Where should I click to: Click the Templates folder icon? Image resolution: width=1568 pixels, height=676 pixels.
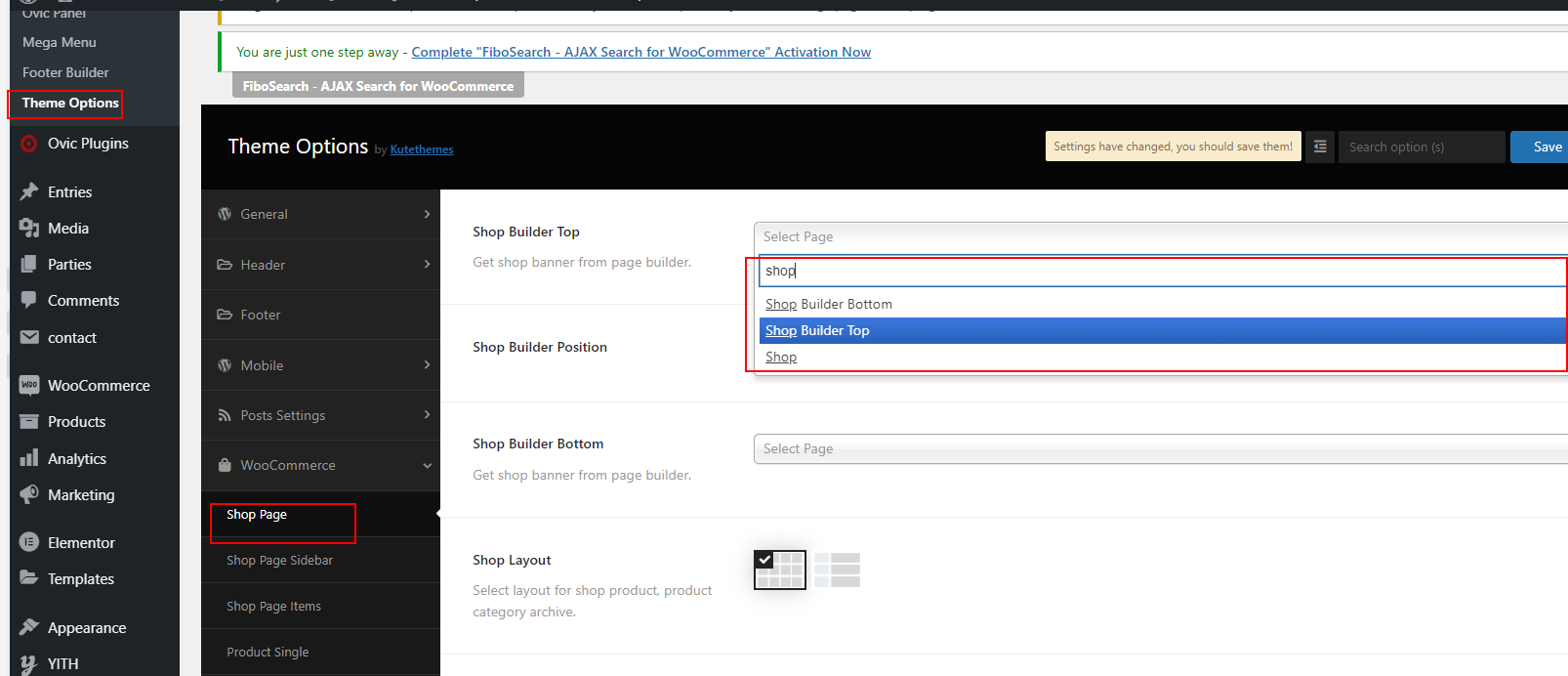[29, 579]
